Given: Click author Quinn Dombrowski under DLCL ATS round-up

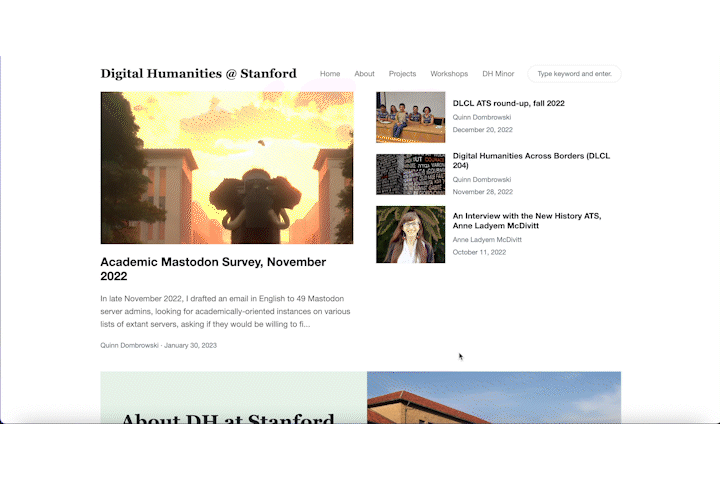Looking at the screenshot, I should pos(482,117).
